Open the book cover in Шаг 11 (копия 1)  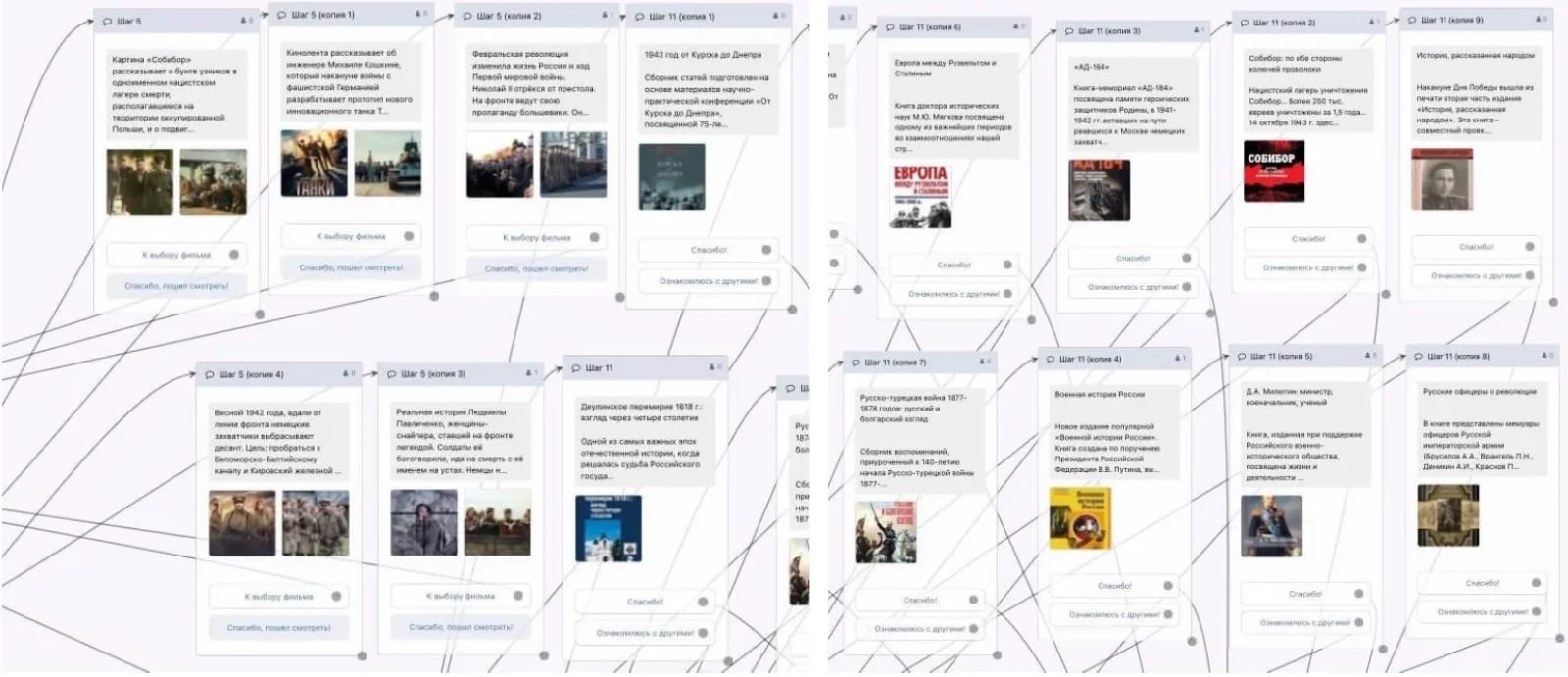(x=671, y=176)
